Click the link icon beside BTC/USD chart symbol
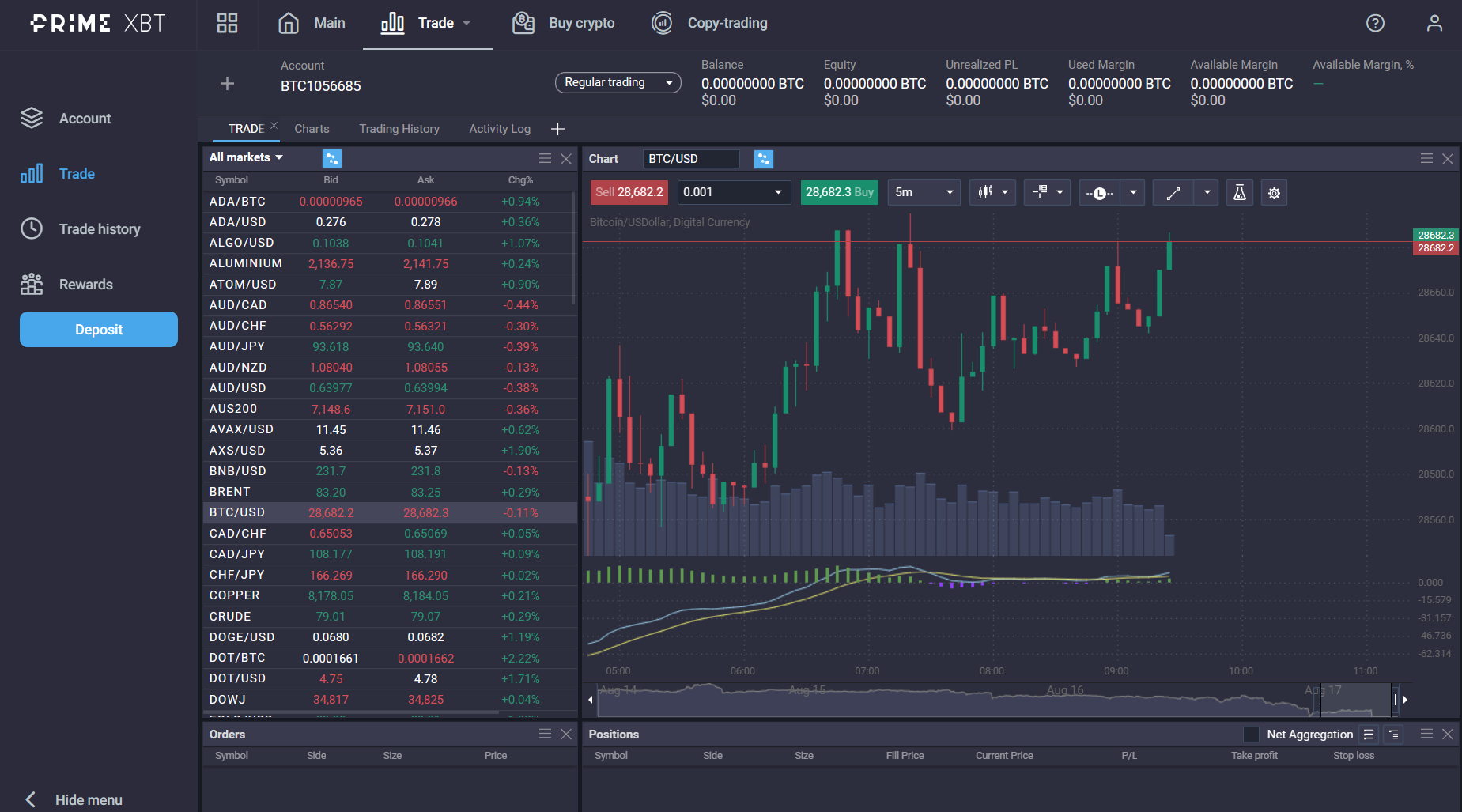The width and height of the screenshot is (1462, 812). click(764, 159)
